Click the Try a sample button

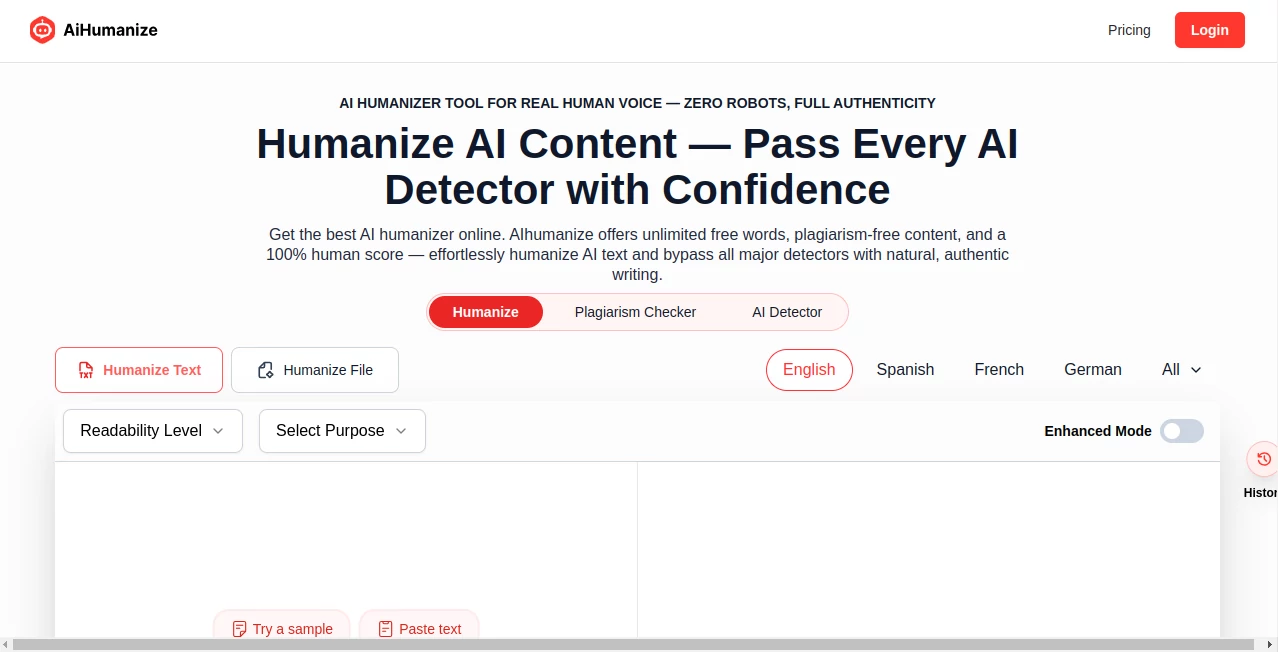coord(282,629)
